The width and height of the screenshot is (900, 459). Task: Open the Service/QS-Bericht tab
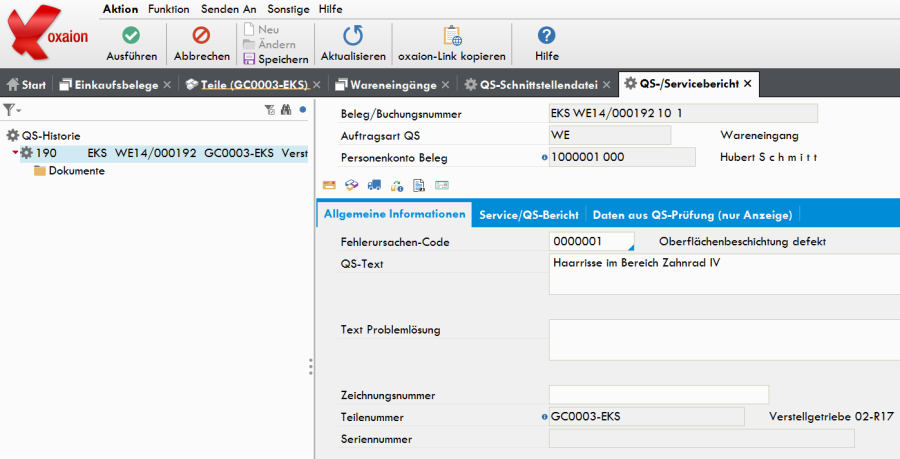529,215
